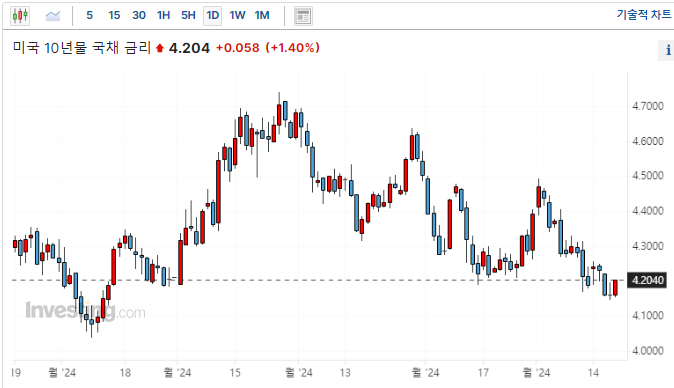Click the 4.6000 axis label

coord(648,141)
